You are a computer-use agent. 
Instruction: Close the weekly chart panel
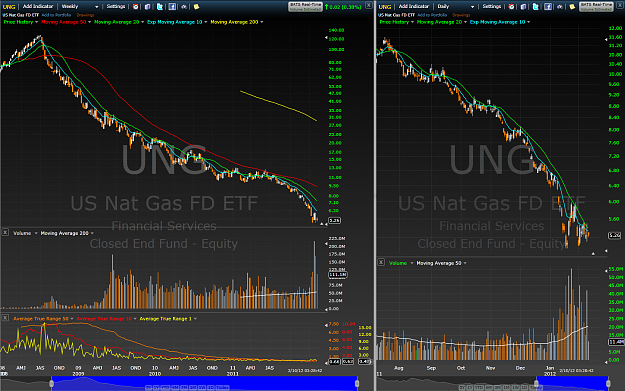[369, 5]
